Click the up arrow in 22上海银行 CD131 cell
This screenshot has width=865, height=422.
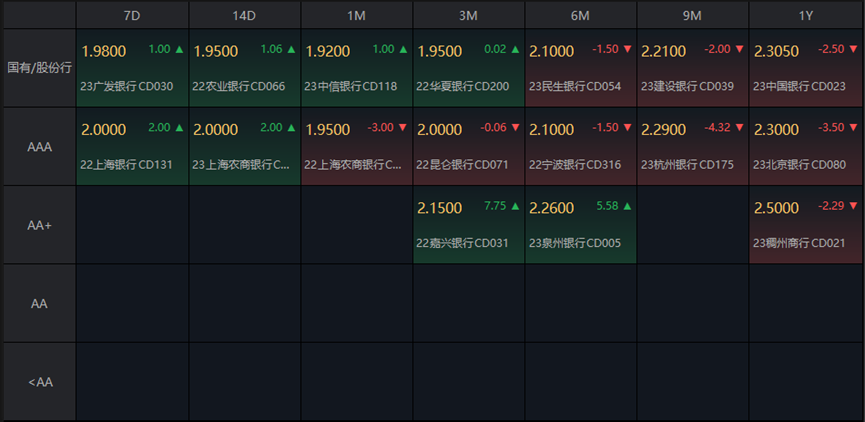click(x=179, y=128)
